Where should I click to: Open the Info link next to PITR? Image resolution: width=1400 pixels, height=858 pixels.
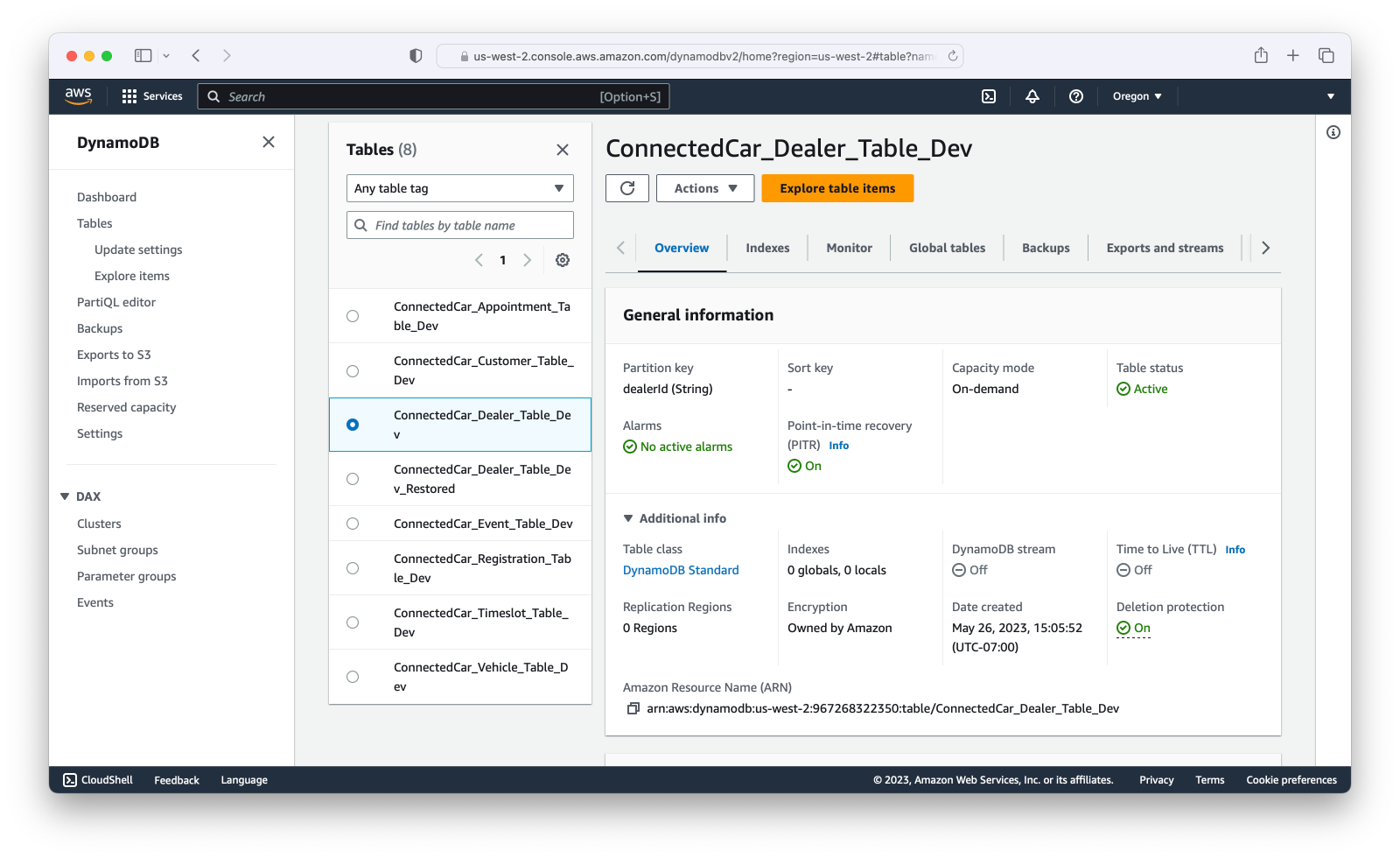[839, 446]
